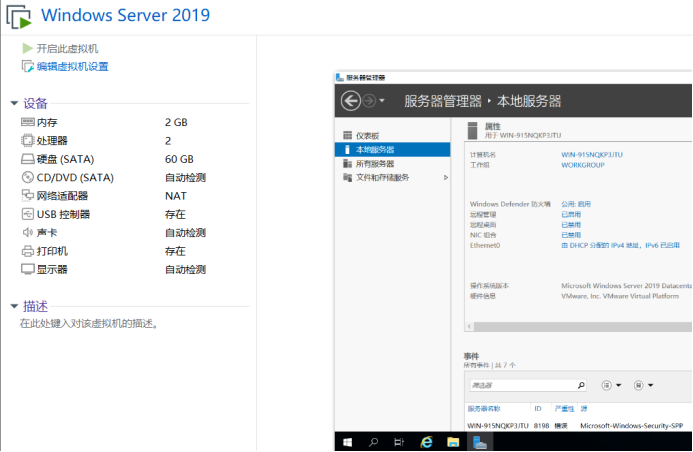Select 本地服务器 in Server Manager sidebar
Screen dimensions: 693x452
coord(392,149)
